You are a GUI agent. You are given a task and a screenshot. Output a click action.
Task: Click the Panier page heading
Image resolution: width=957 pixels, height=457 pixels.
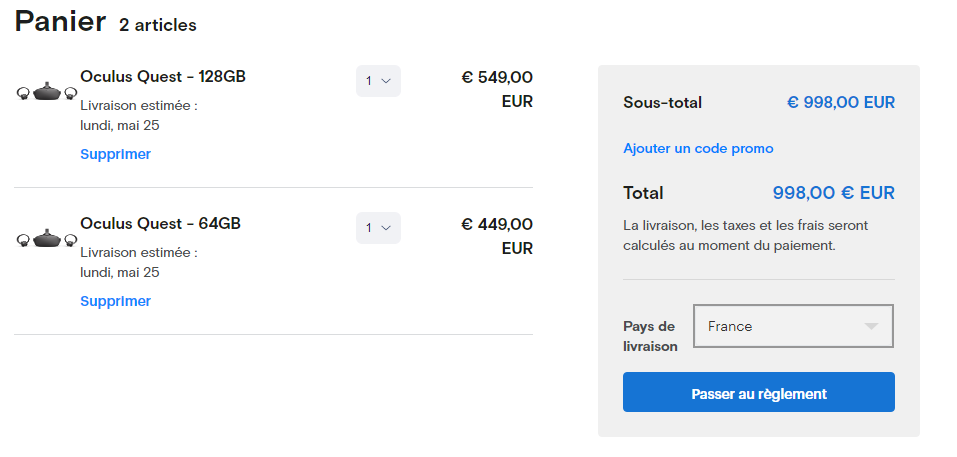point(60,21)
